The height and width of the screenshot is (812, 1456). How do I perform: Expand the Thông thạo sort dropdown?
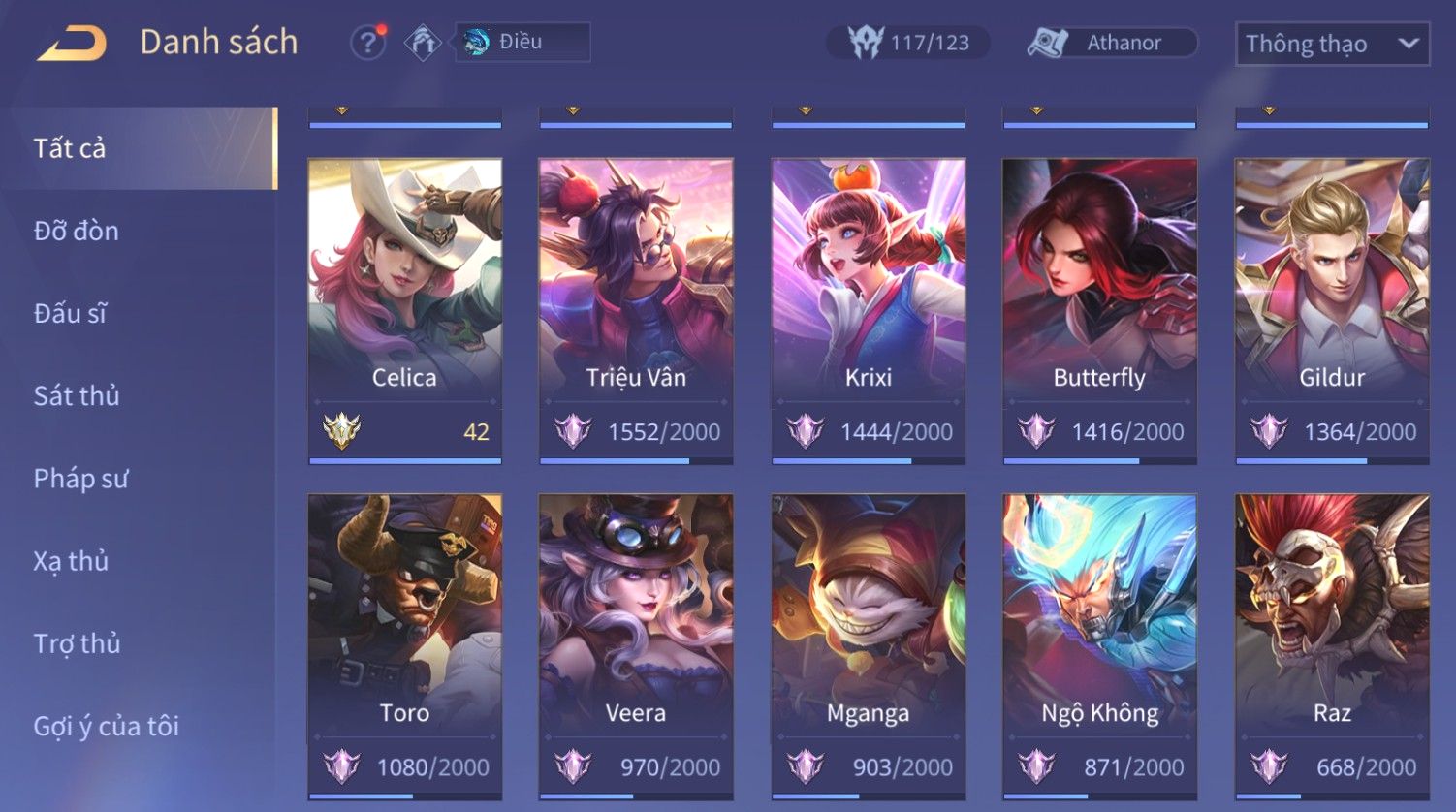pos(1332,44)
